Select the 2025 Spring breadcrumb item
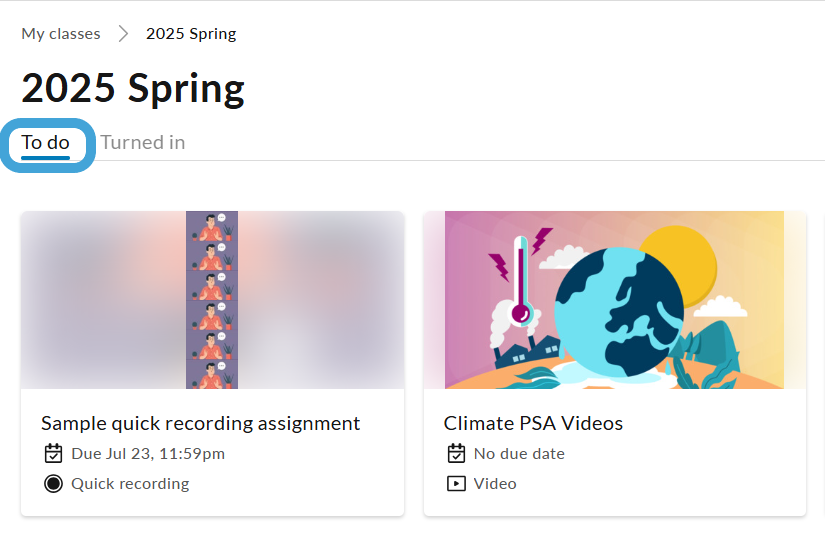This screenshot has width=825, height=536. [191, 34]
